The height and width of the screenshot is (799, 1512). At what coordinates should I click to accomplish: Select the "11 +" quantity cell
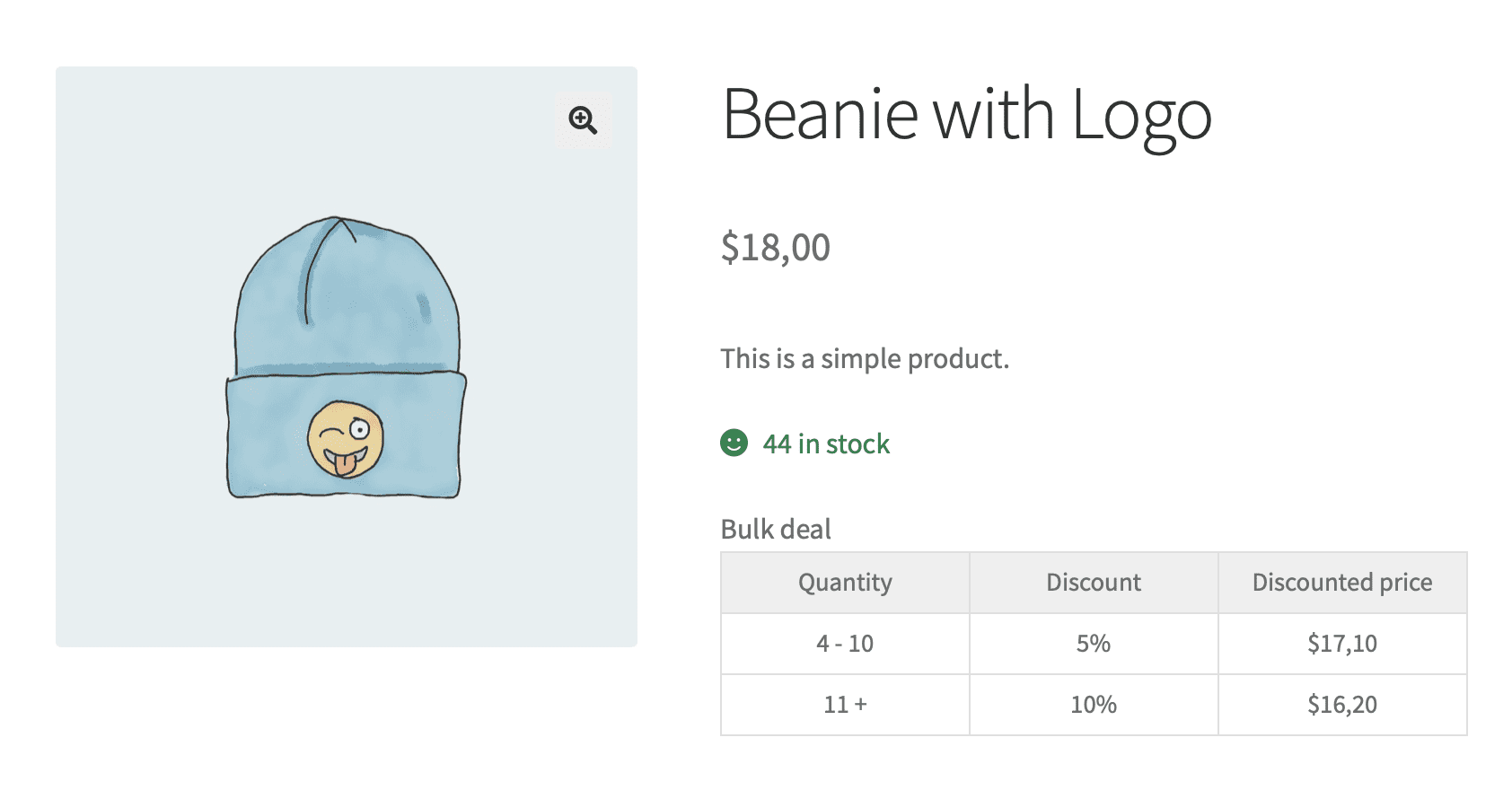tap(845, 705)
